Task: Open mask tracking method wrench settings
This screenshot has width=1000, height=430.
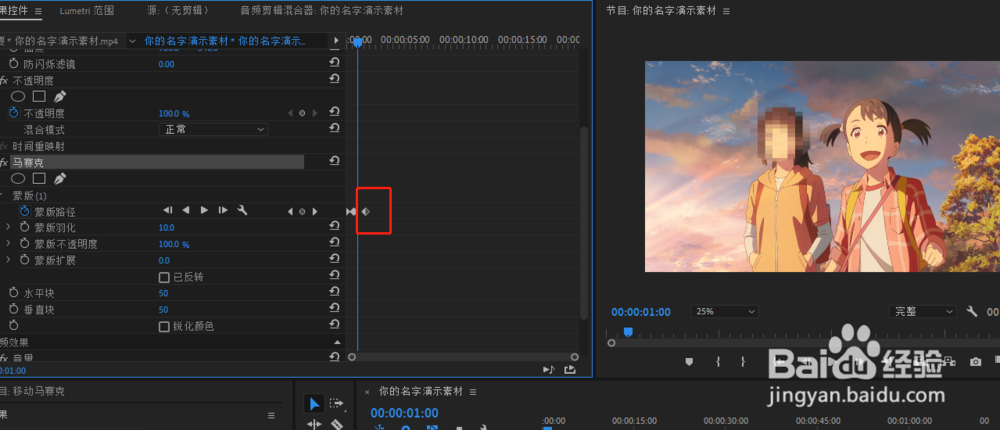Action: 242,211
